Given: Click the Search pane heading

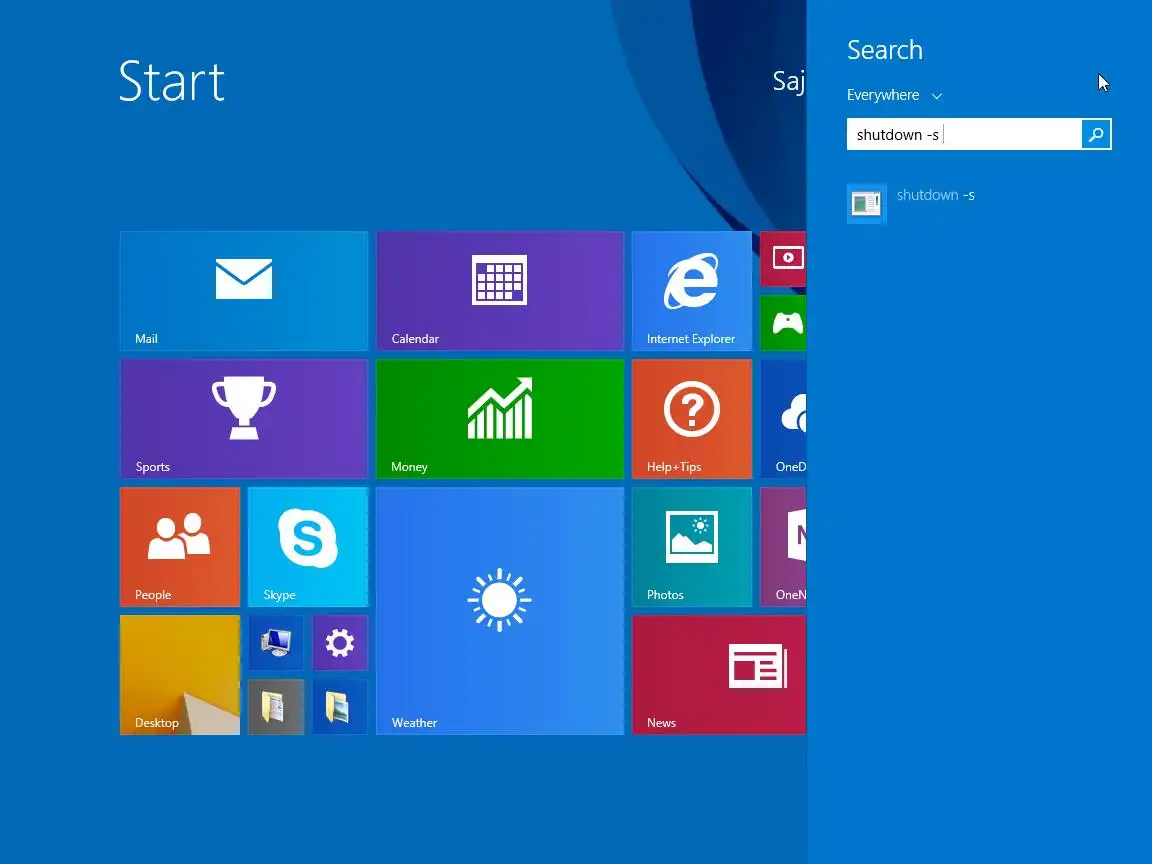Looking at the screenshot, I should coord(885,50).
